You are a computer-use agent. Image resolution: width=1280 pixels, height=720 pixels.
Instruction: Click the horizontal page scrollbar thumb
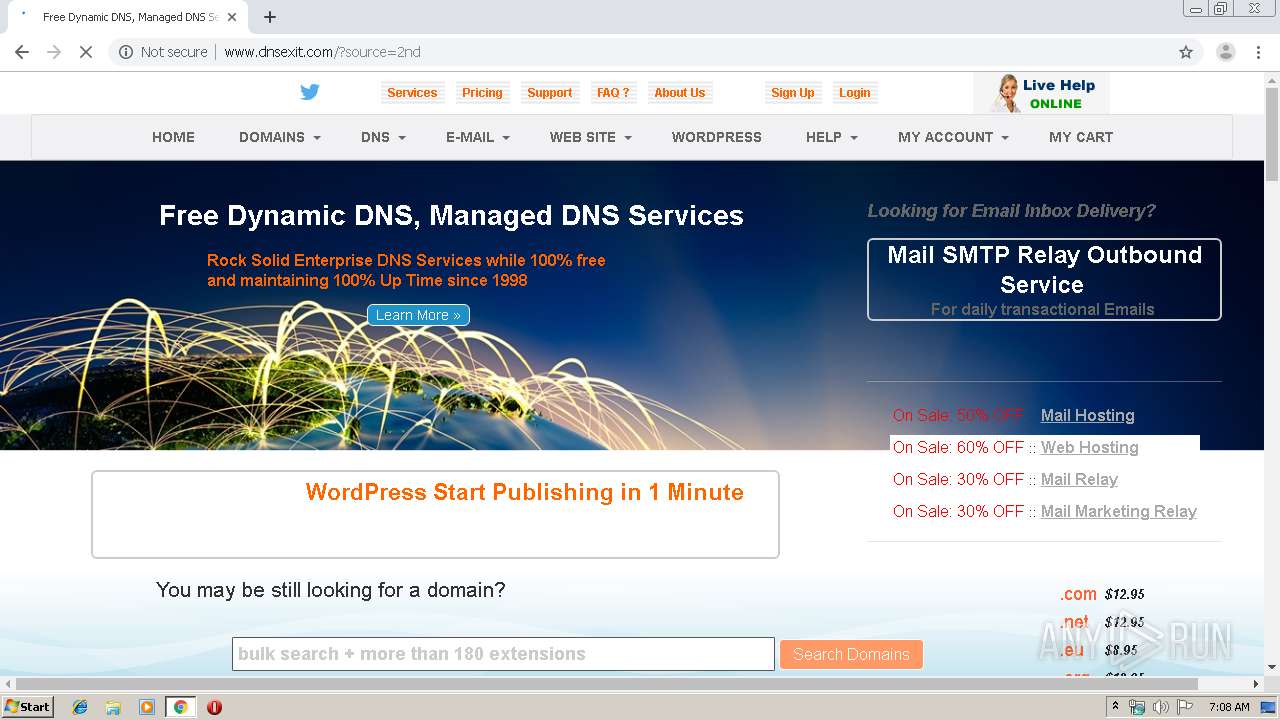tap(605, 684)
